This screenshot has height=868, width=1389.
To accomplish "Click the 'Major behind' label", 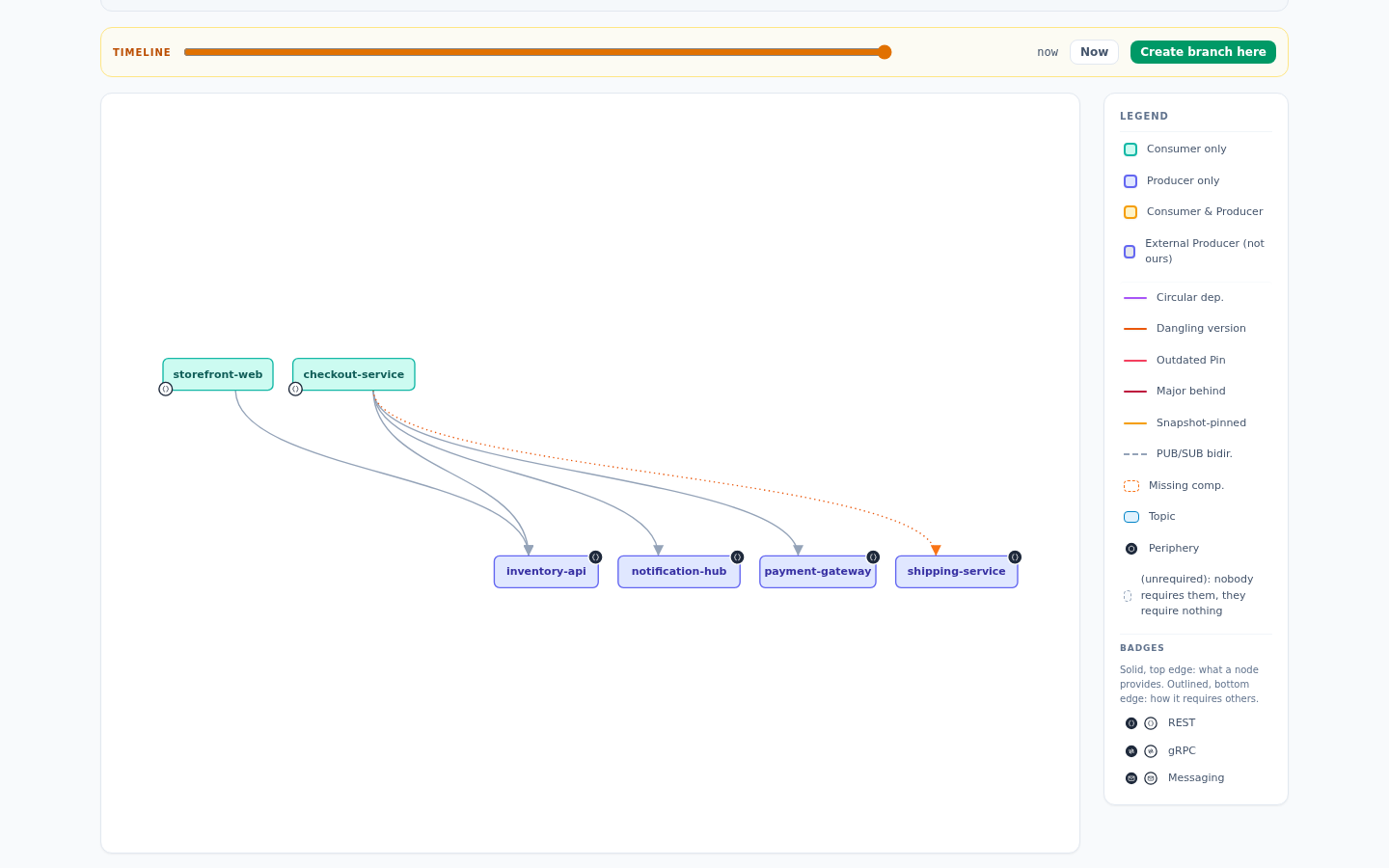I will [1191, 391].
